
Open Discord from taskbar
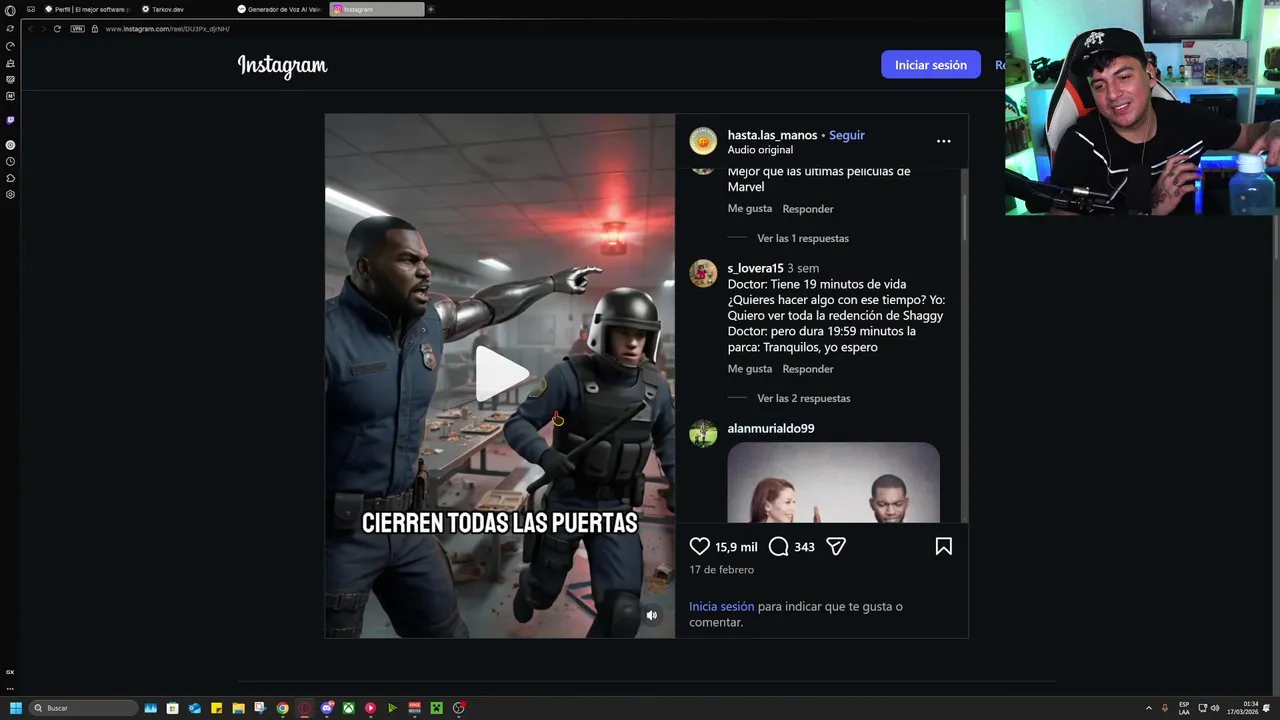tap(326, 708)
